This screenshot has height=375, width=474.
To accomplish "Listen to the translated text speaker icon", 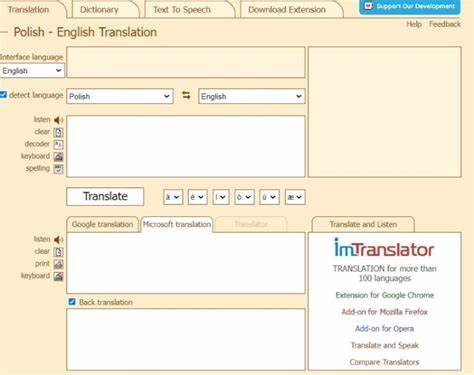I will pyautogui.click(x=59, y=240).
